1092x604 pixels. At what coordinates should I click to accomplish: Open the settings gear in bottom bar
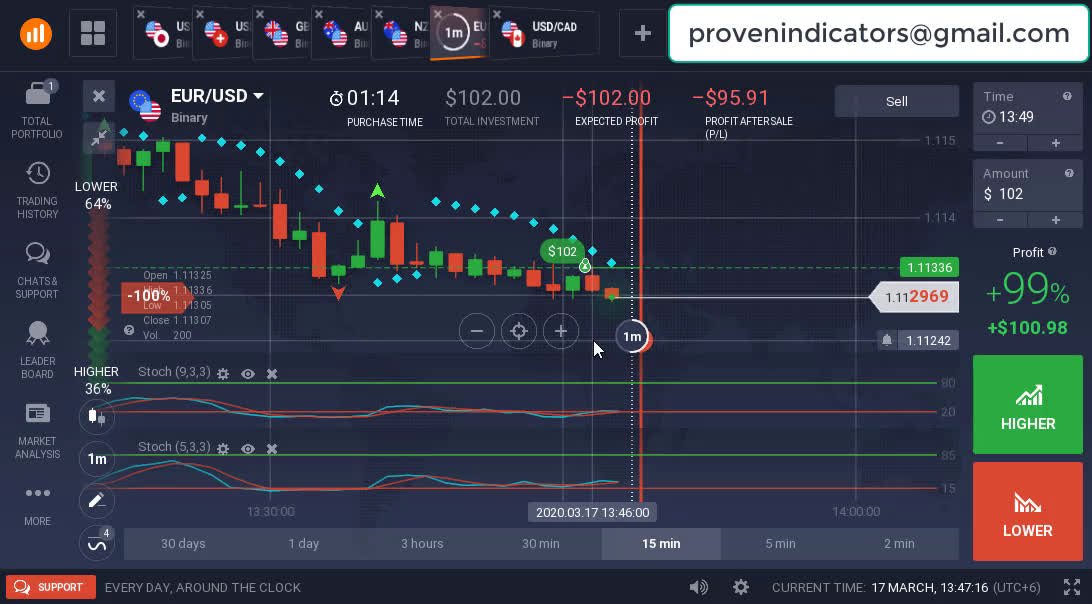tap(741, 587)
